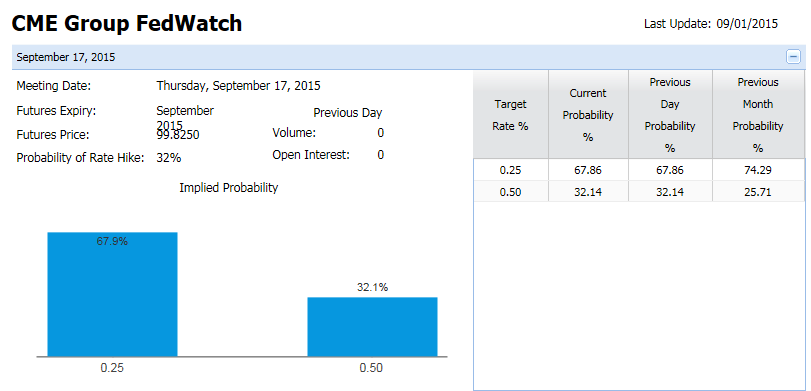
Task: Click the 67.9% blue probability bar
Action: 112,294
